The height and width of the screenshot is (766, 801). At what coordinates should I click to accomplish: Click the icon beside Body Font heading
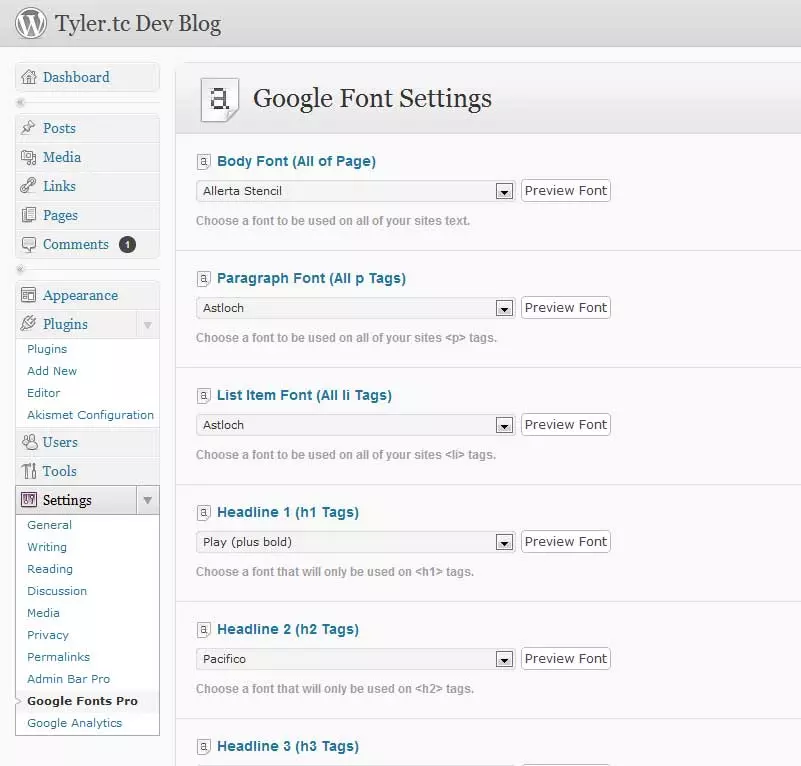pos(203,162)
